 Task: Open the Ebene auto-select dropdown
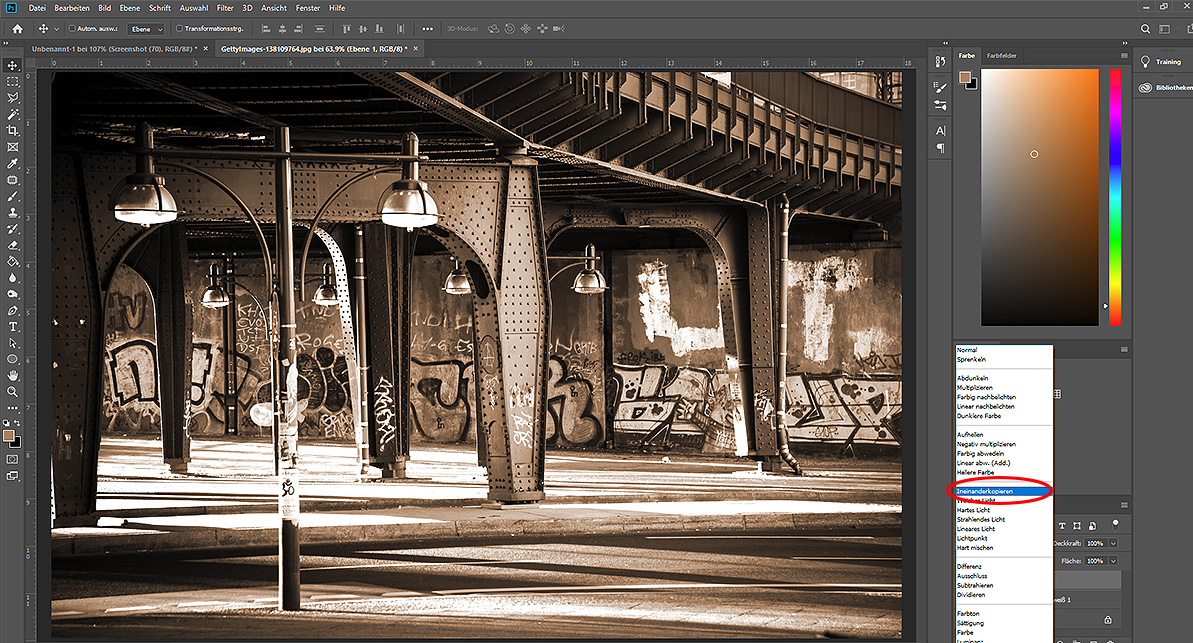[x=146, y=29]
